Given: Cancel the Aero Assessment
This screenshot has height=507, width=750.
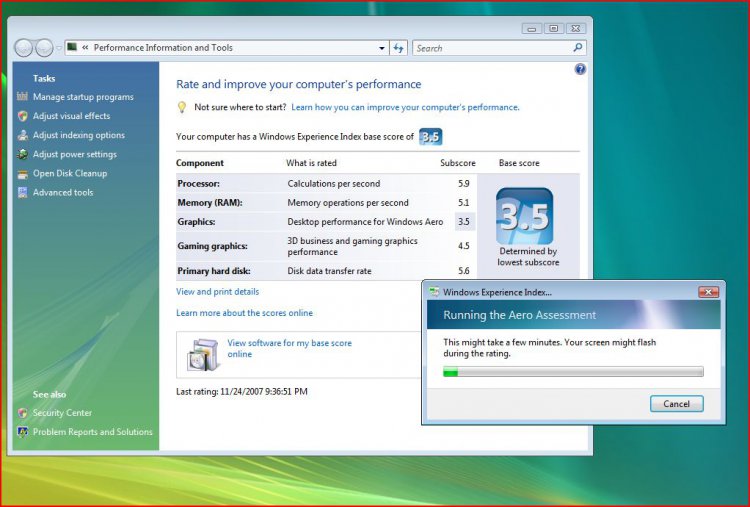Looking at the screenshot, I should click(676, 404).
